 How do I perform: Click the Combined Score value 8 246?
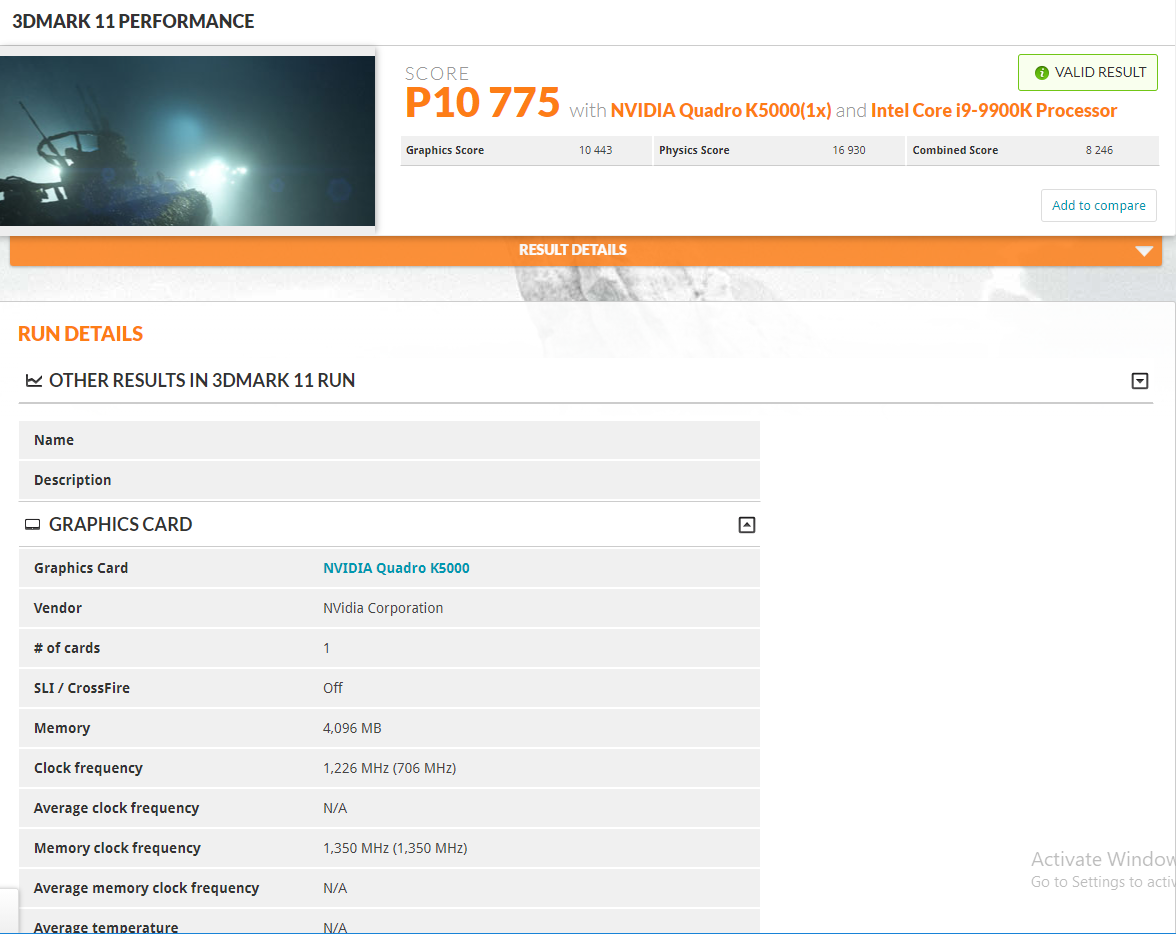1099,150
